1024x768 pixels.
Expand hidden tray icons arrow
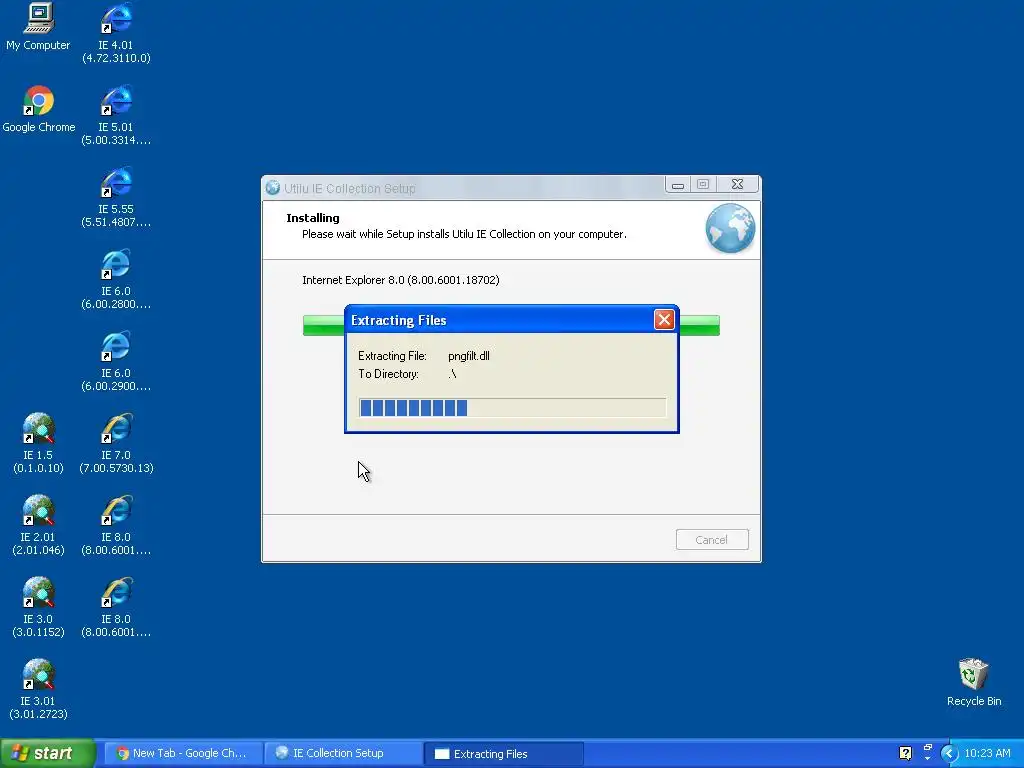click(949, 753)
